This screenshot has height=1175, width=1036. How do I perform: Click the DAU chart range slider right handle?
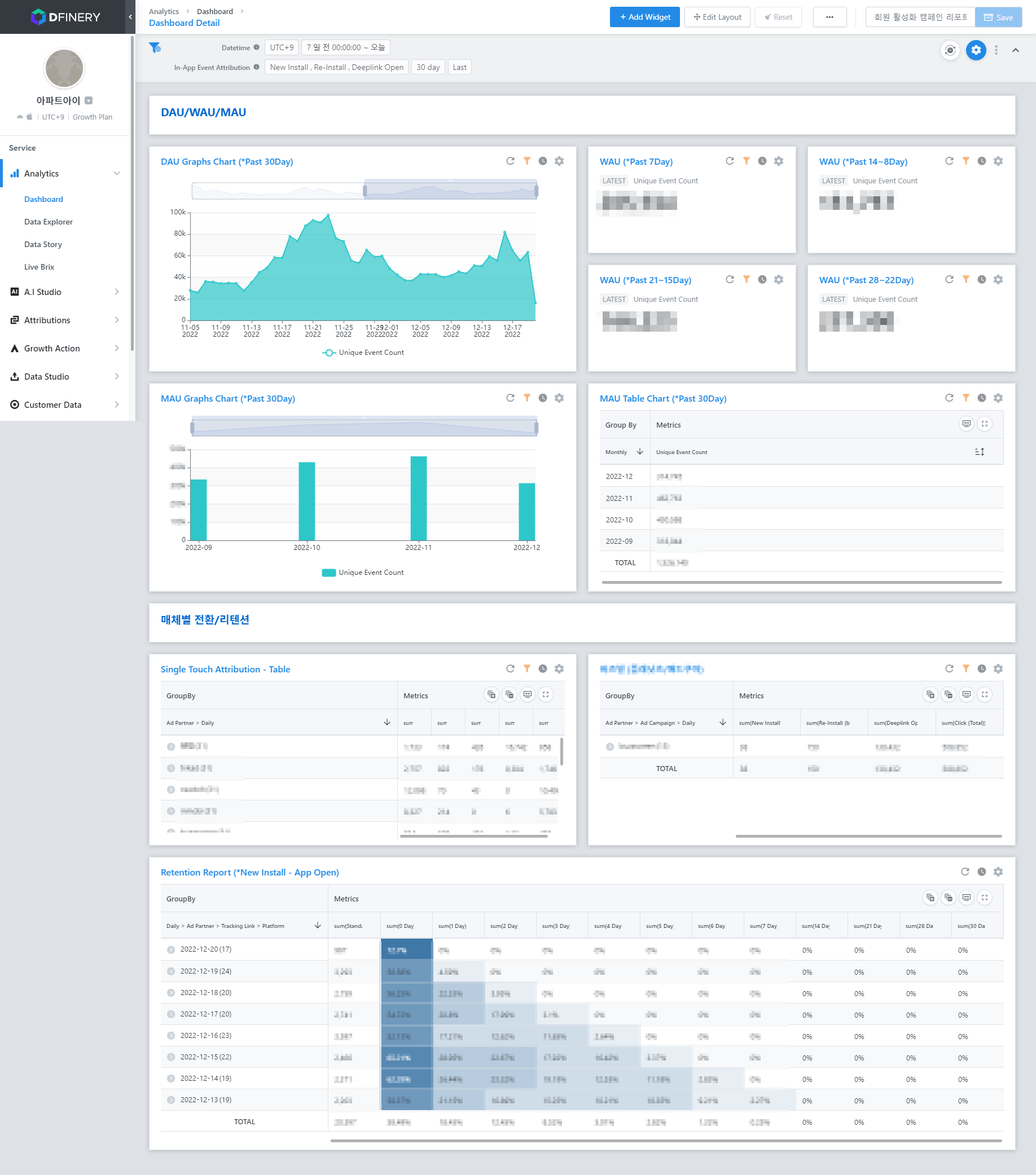[536, 190]
